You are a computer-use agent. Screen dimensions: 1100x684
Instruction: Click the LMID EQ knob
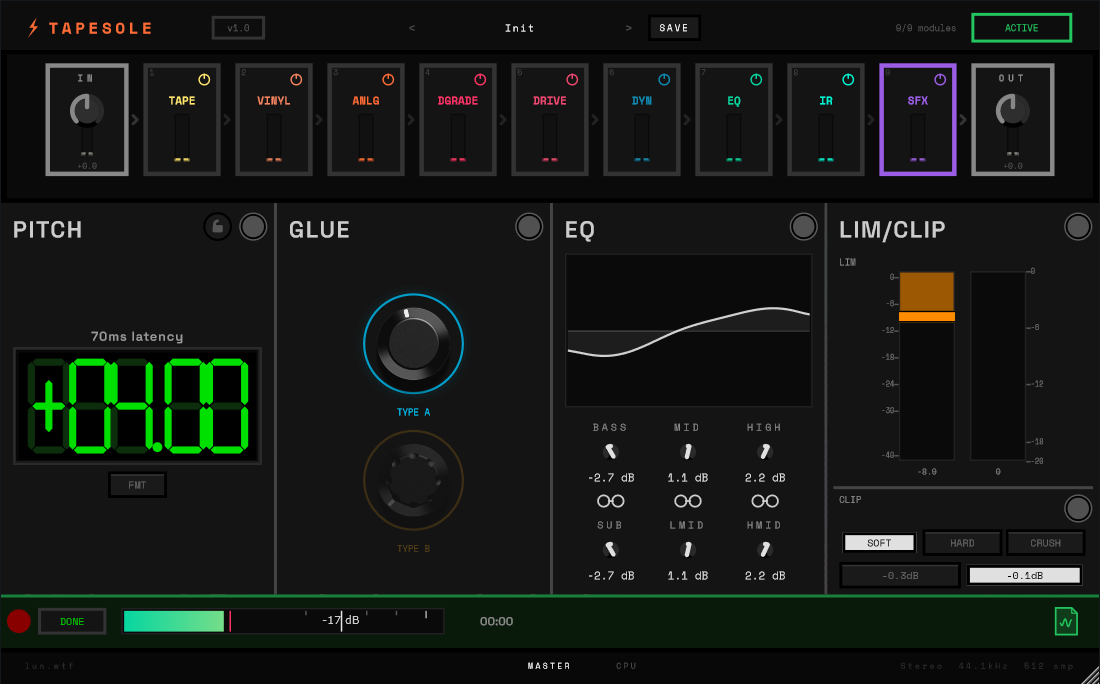688,549
